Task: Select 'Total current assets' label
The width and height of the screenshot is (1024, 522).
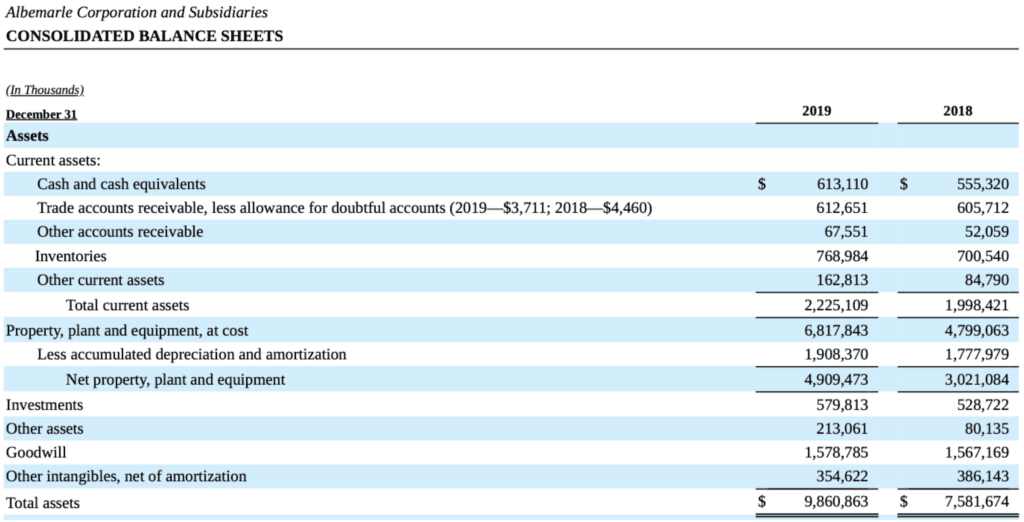Action: point(127,305)
